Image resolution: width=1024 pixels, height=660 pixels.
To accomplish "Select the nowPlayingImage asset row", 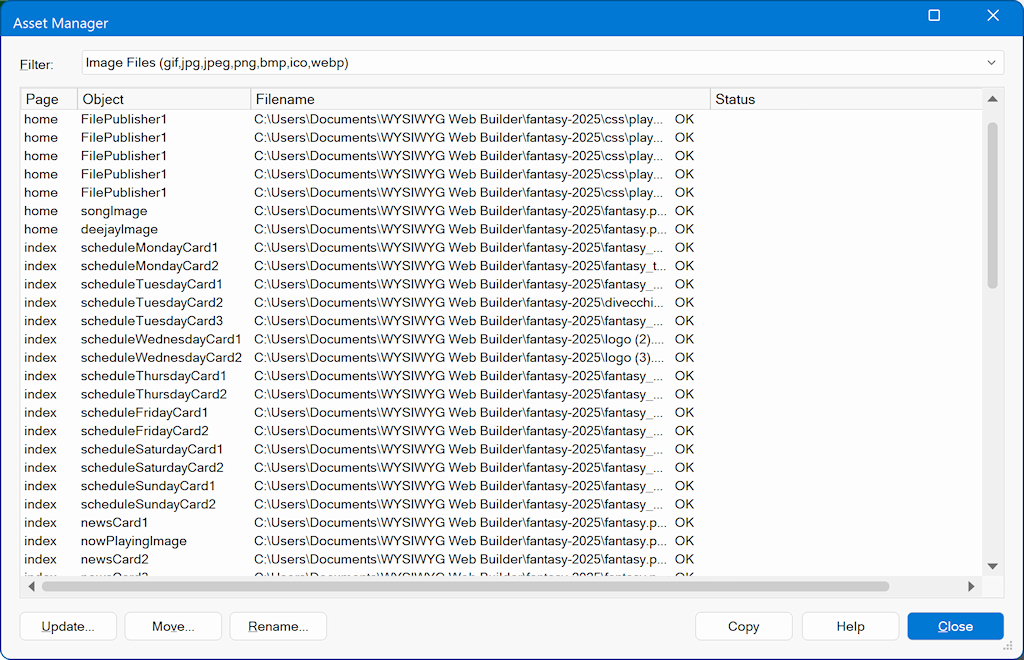I will tap(134, 541).
